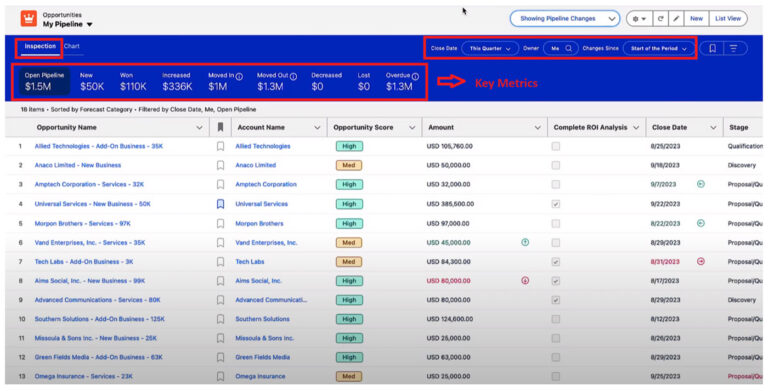Expand Opportunity Score column menu chevron
The width and height of the screenshot is (768, 391).
click(x=412, y=127)
